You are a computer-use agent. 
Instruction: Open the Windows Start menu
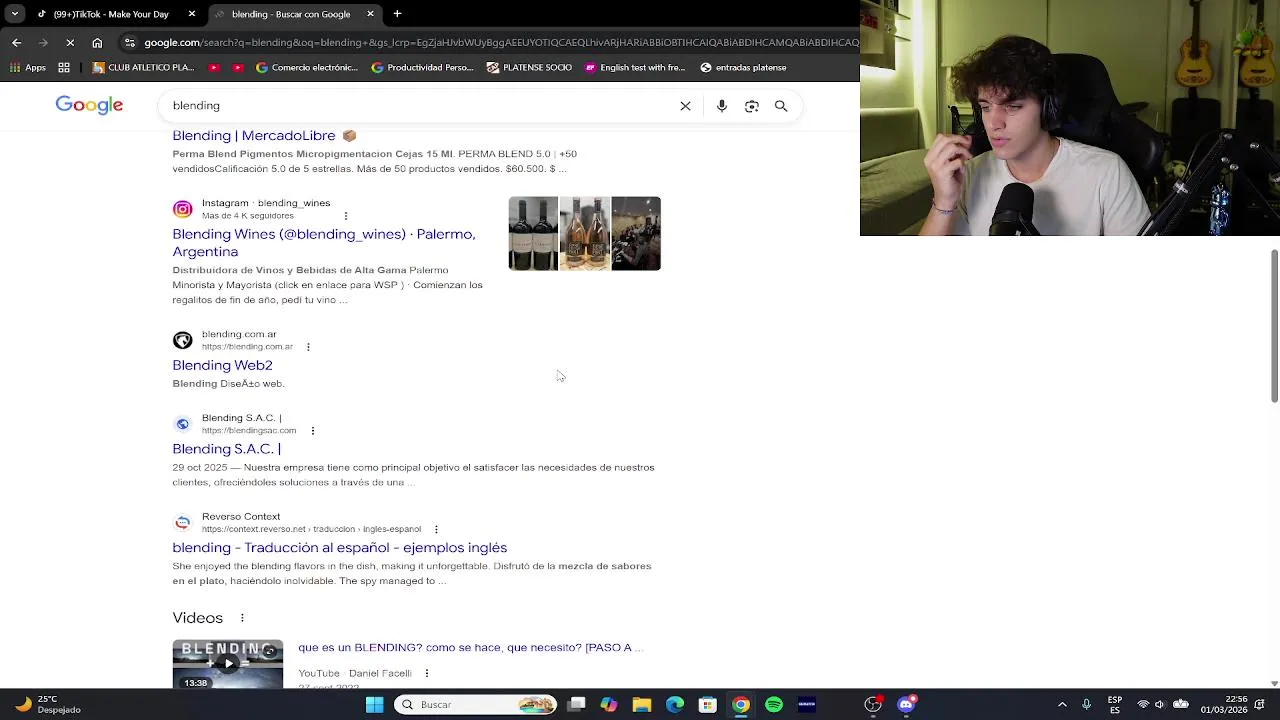374,704
